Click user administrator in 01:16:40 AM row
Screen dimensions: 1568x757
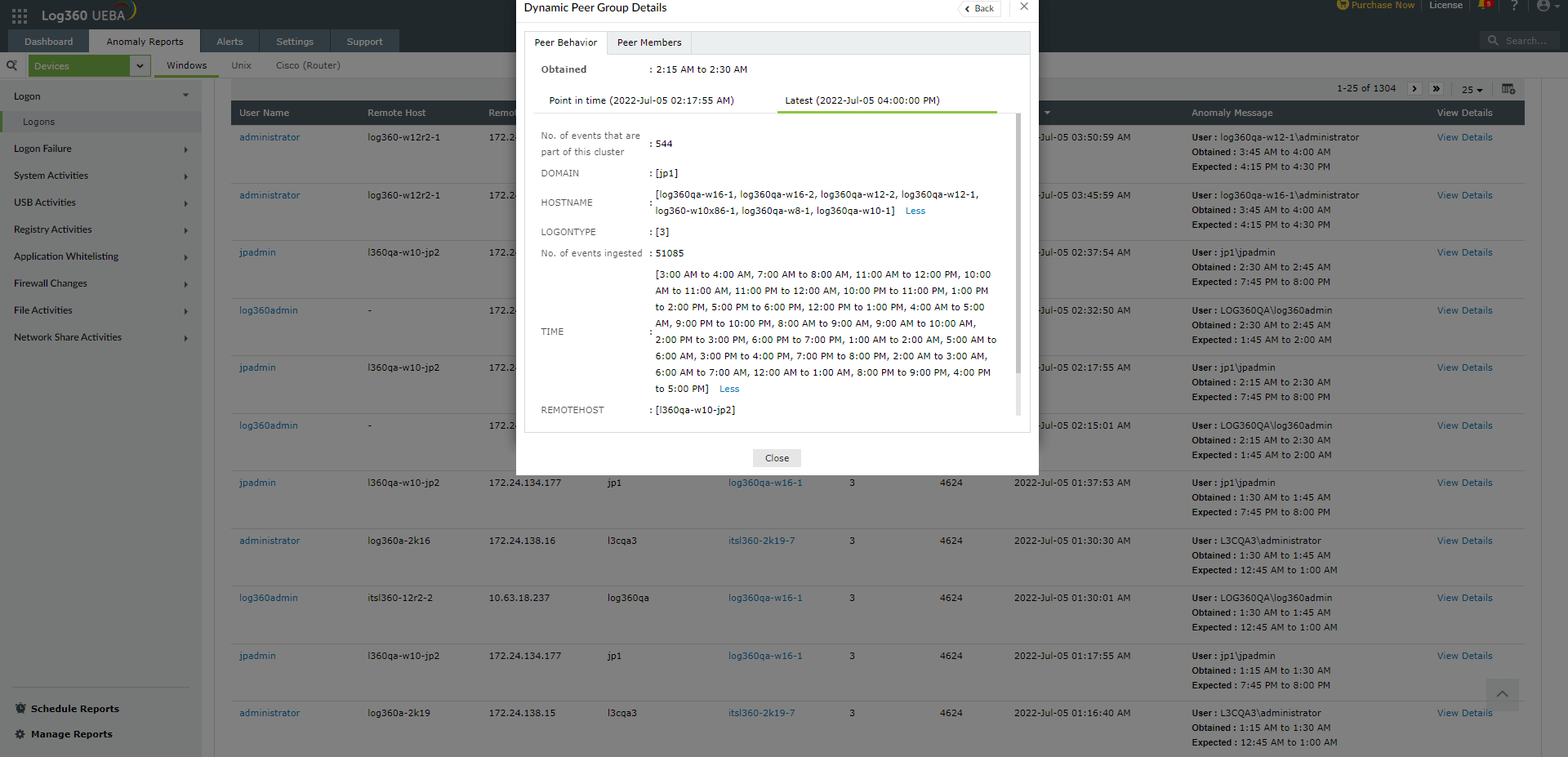click(x=269, y=713)
